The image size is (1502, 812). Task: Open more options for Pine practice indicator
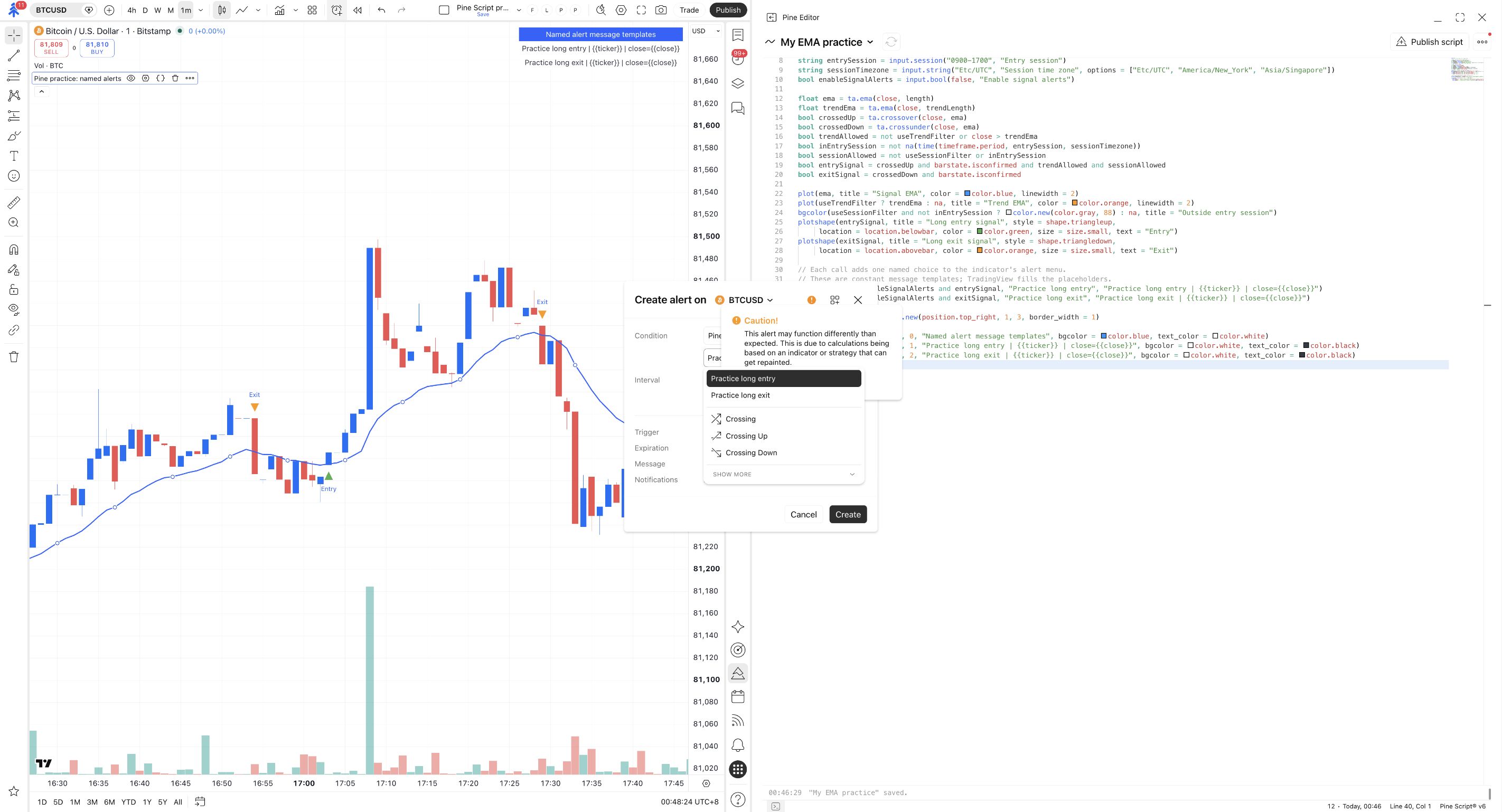pos(190,78)
